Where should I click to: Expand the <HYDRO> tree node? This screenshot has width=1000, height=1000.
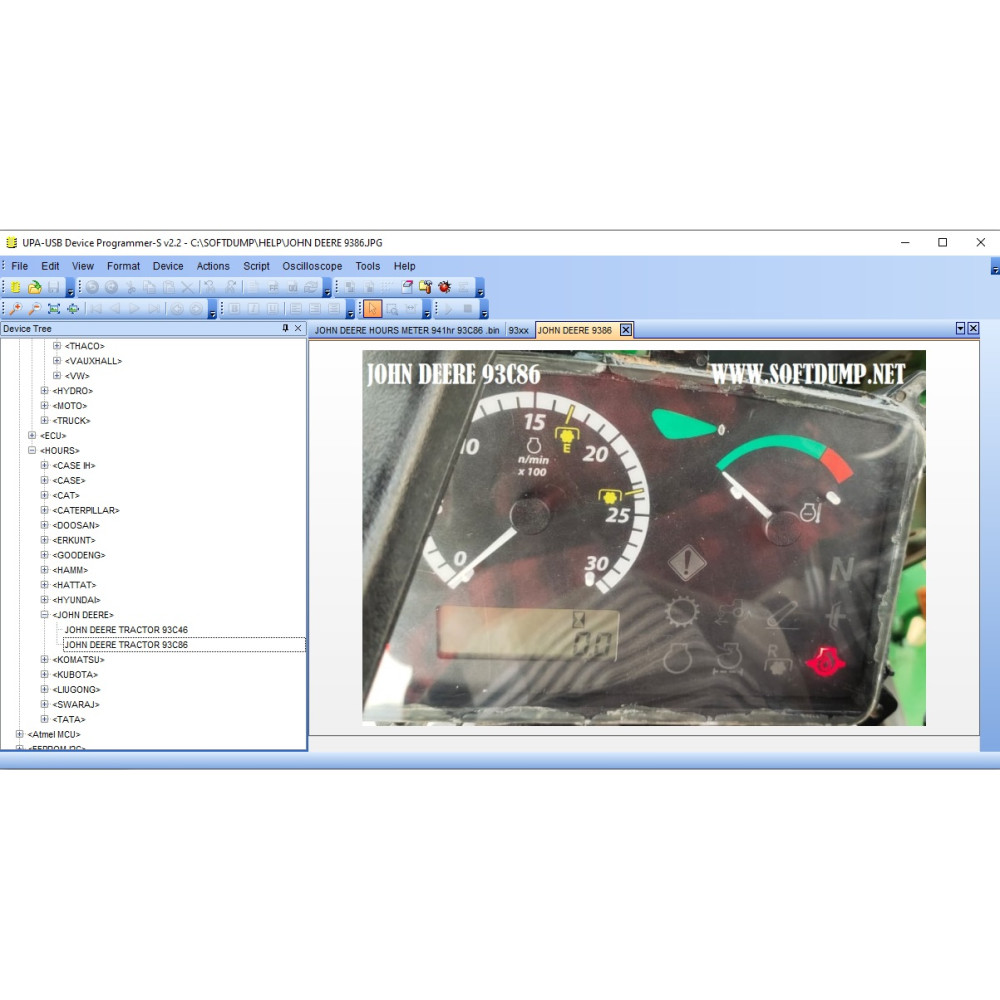coord(44,390)
